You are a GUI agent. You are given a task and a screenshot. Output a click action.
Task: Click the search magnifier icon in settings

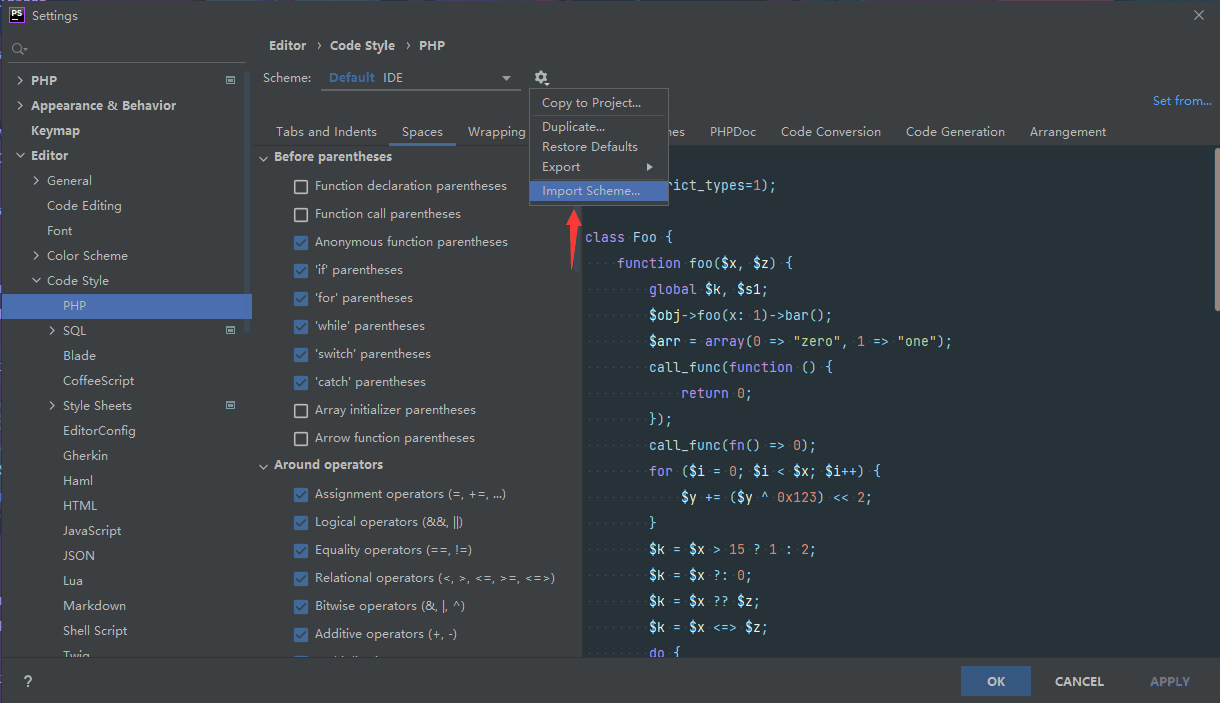[x=19, y=48]
